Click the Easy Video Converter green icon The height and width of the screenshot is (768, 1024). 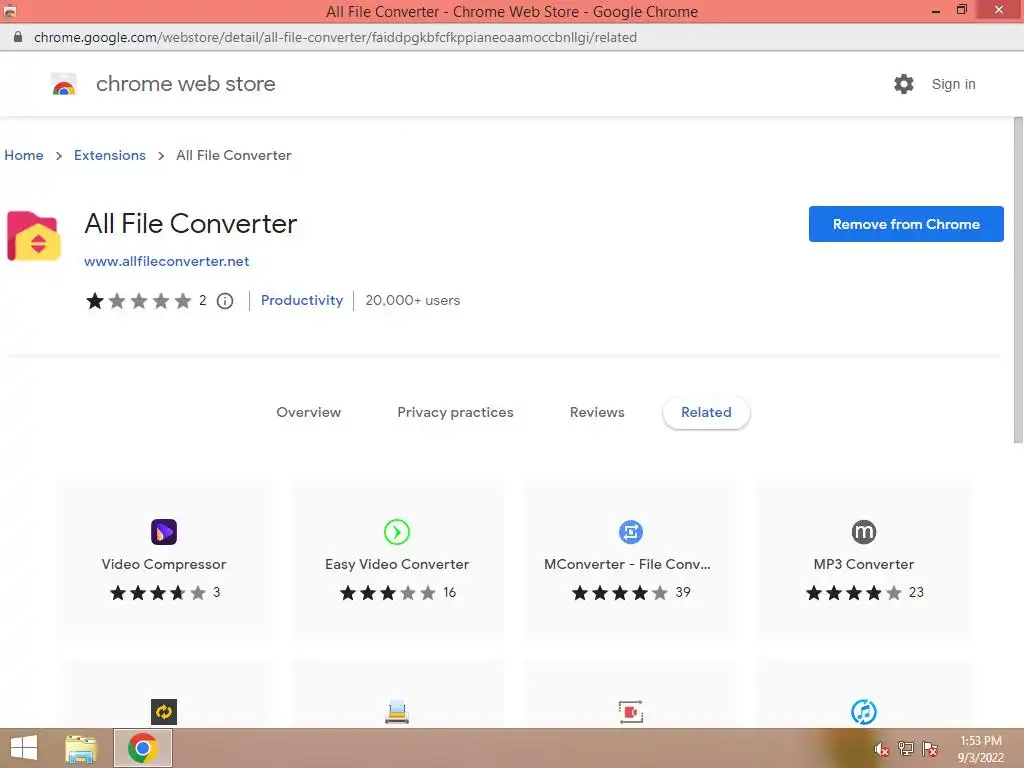pos(397,532)
